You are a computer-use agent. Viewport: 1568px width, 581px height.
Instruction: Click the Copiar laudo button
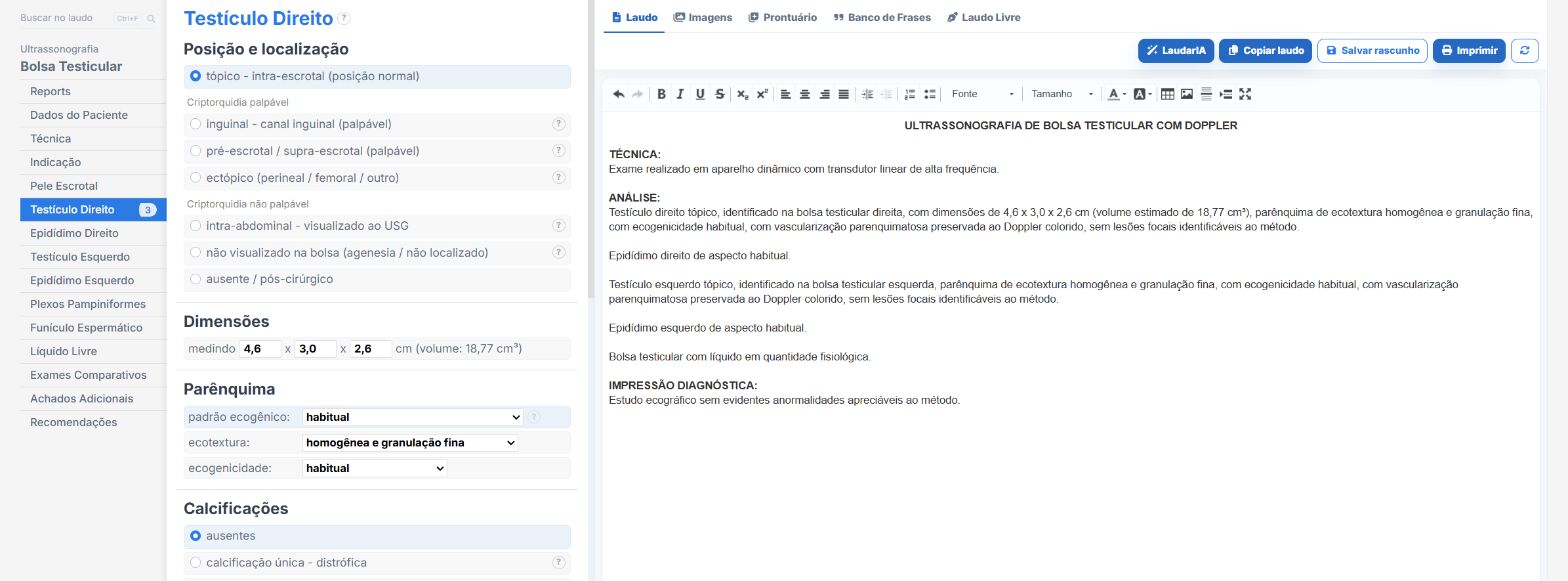[x=1265, y=50]
